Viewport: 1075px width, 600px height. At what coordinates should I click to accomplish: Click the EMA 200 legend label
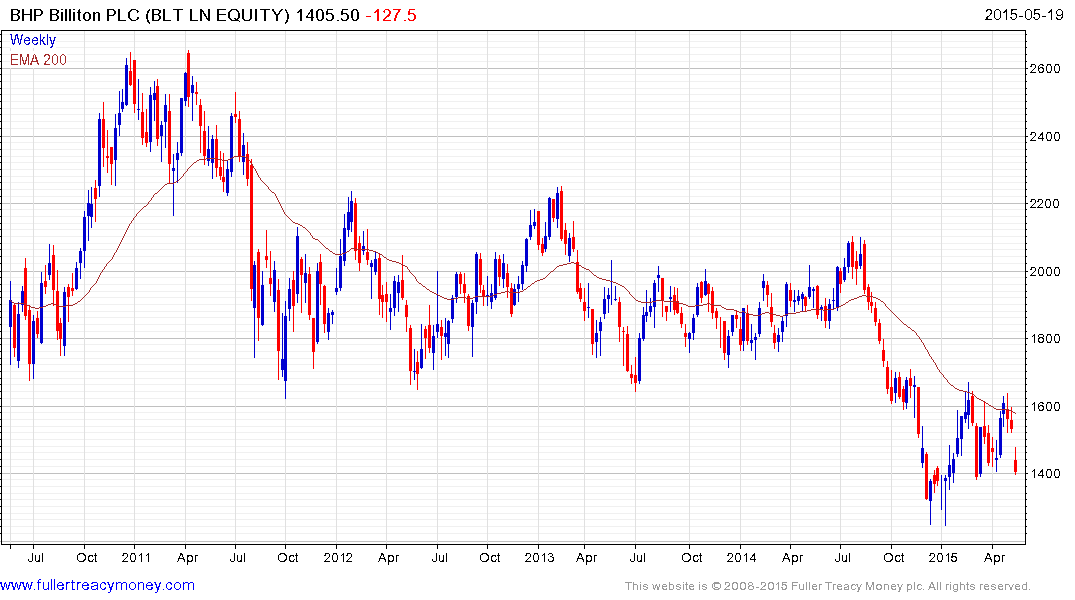pyautogui.click(x=38, y=60)
